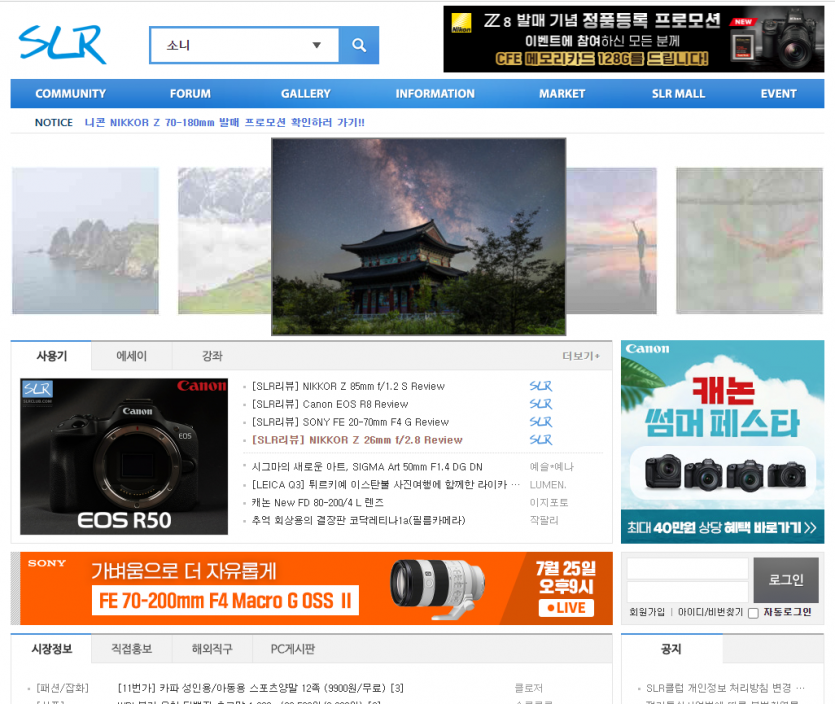Open the 코닥레티나1a 필름카메라 post
The image size is (835, 704).
pos(358,520)
